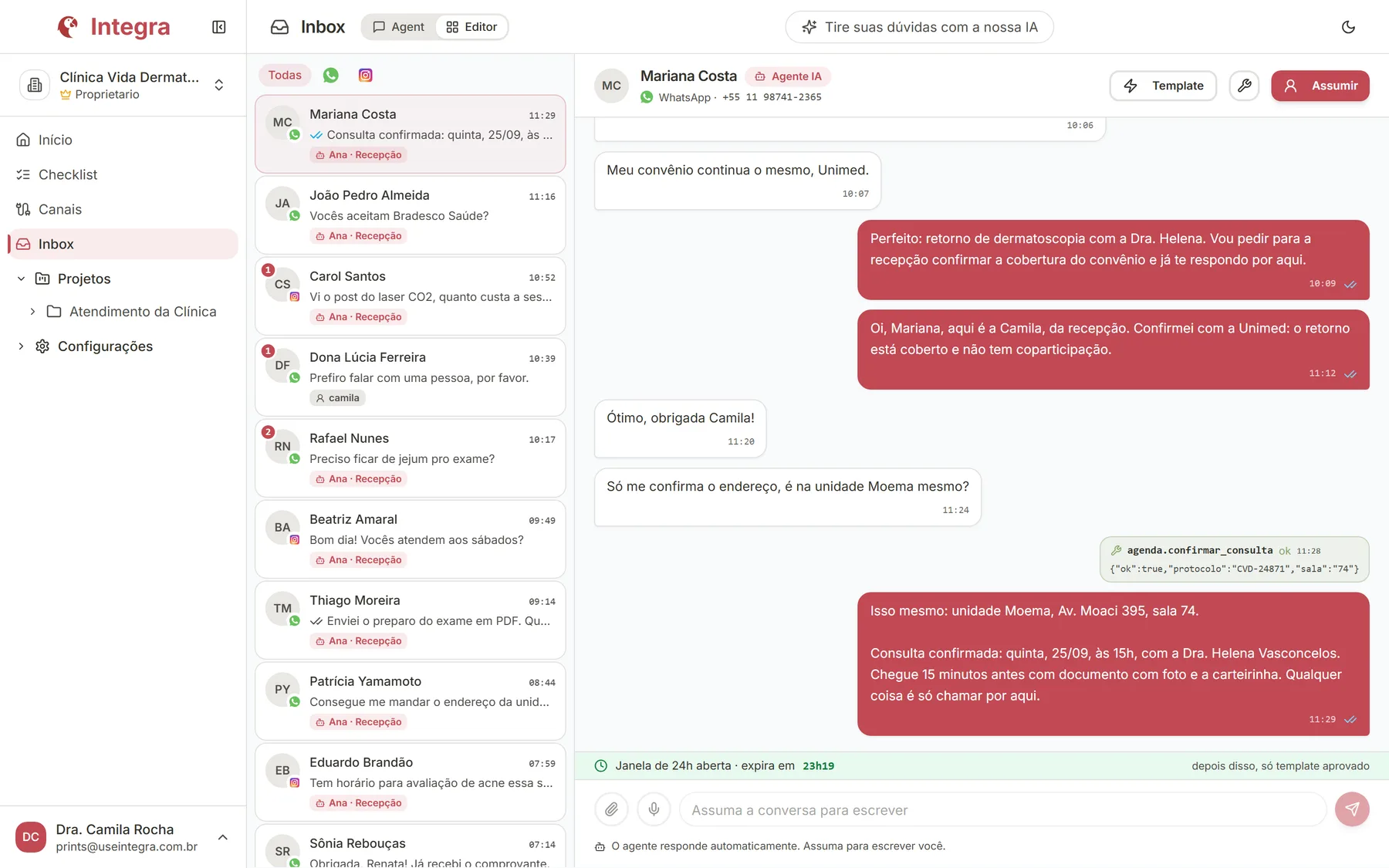The width and height of the screenshot is (1389, 868).
Task: Expand Atendimento da Clínica folder
Action: (x=32, y=312)
